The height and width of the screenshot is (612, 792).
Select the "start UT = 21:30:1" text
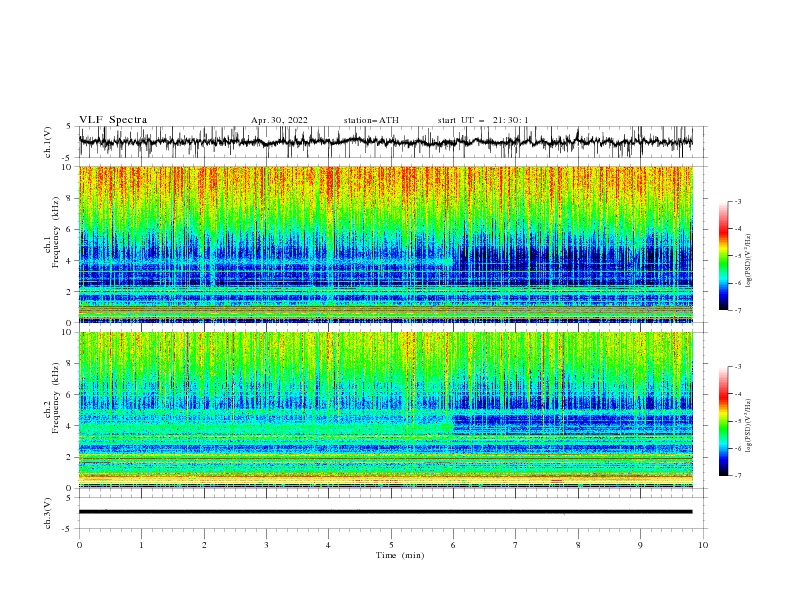(x=483, y=120)
